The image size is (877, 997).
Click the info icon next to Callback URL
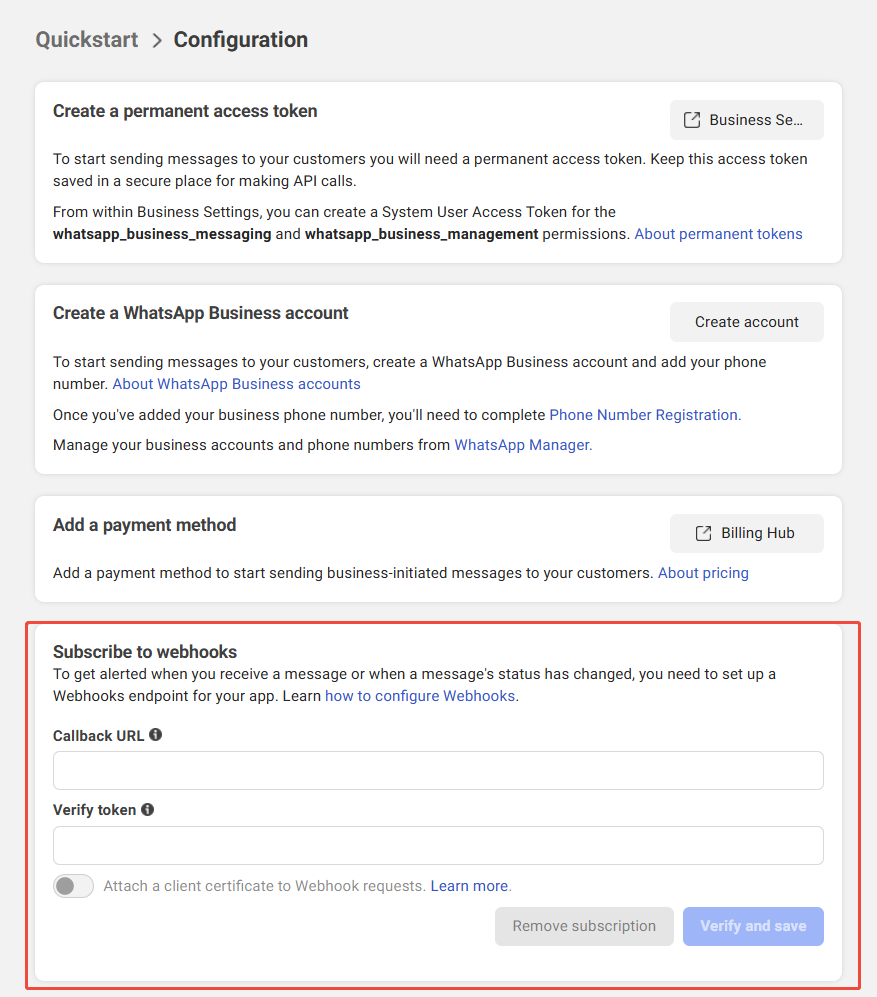[155, 734]
